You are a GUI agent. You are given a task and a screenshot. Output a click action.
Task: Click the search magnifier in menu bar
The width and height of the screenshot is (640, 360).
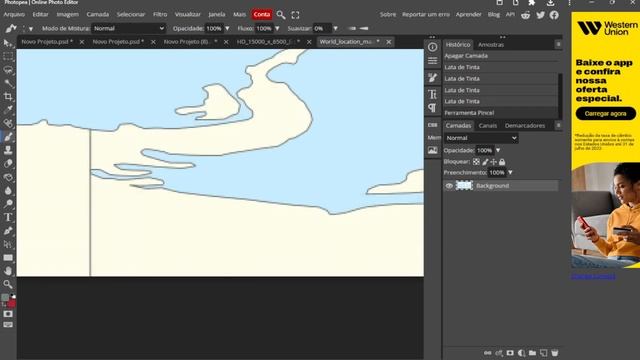(x=280, y=15)
